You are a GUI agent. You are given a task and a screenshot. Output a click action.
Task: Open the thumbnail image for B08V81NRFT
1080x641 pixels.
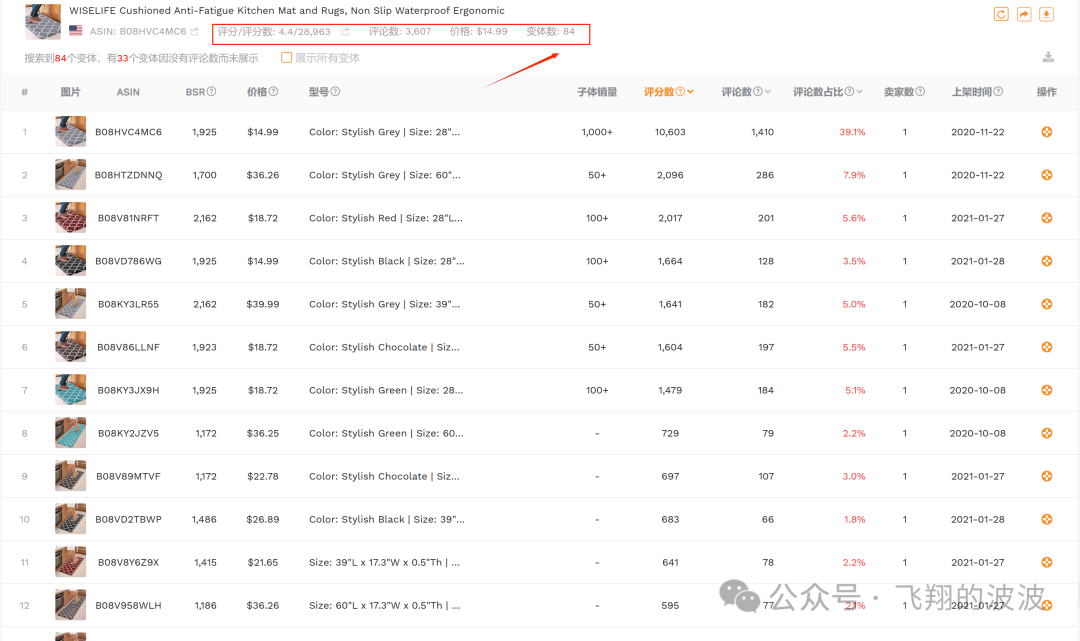point(70,218)
